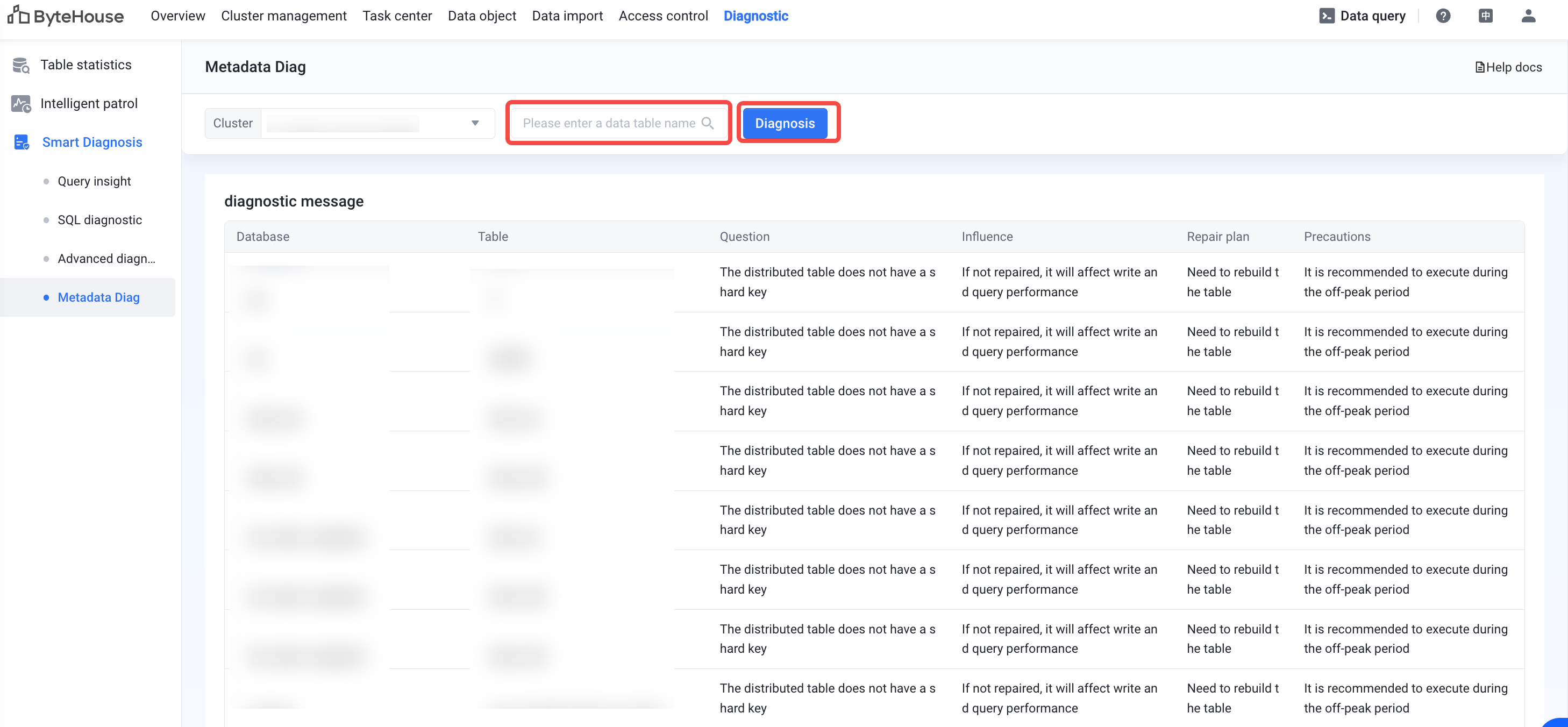
Task: Open the help question mark icon
Action: 1443,16
